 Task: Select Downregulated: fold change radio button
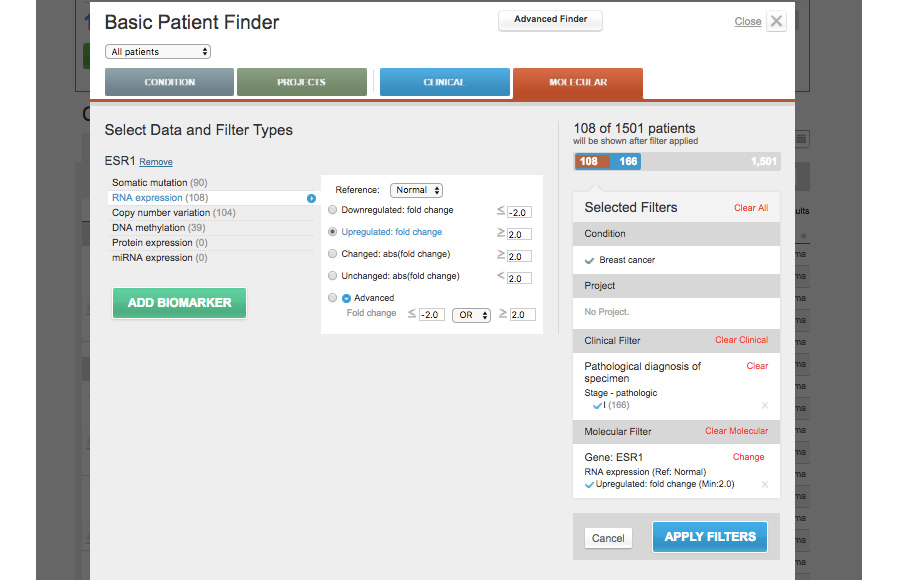tap(333, 210)
